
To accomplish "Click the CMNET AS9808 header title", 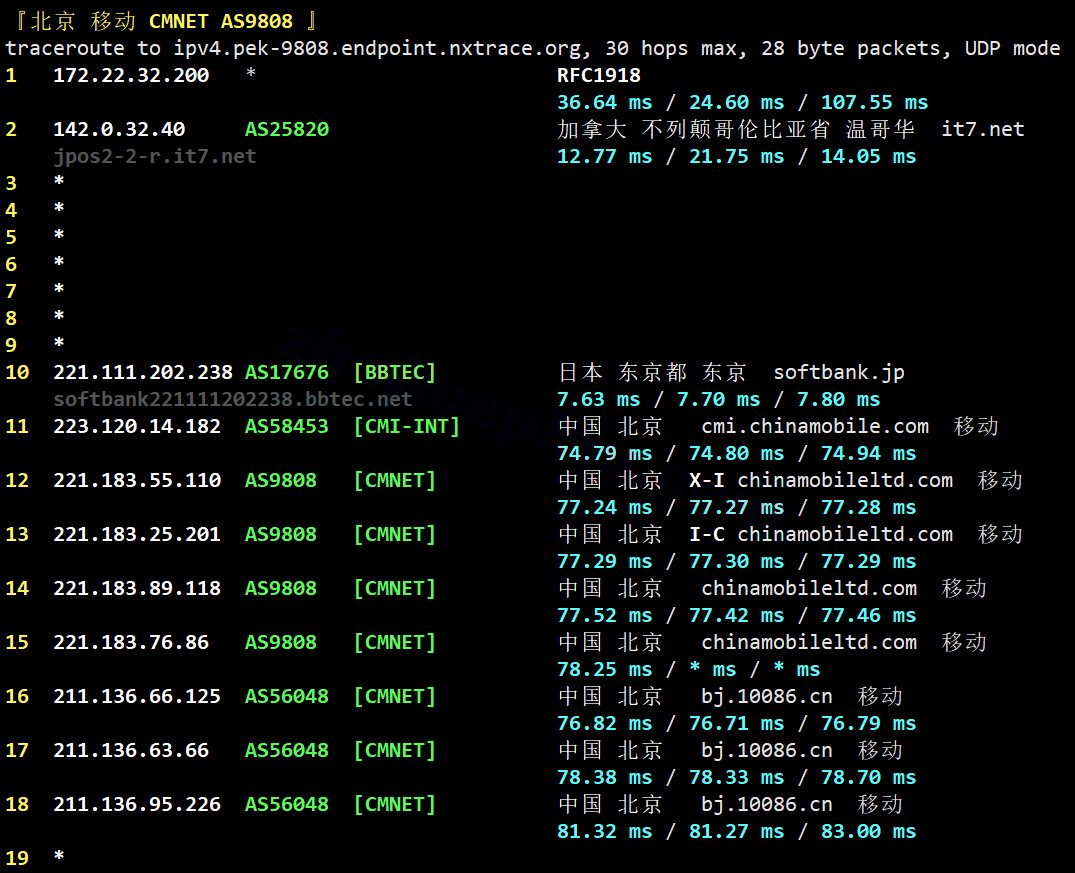I will [x=221, y=21].
